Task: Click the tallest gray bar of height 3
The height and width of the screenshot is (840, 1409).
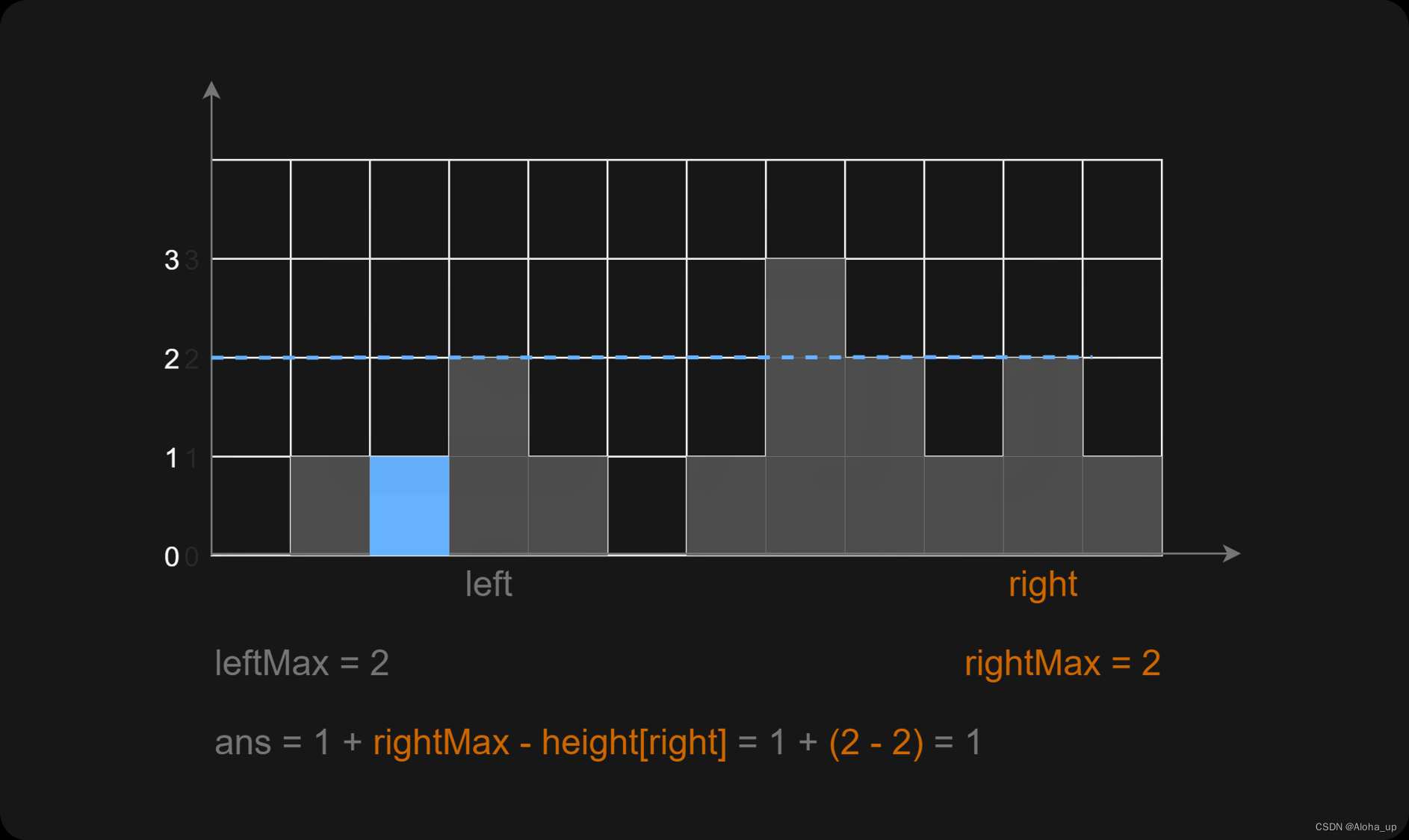Action: click(805, 406)
